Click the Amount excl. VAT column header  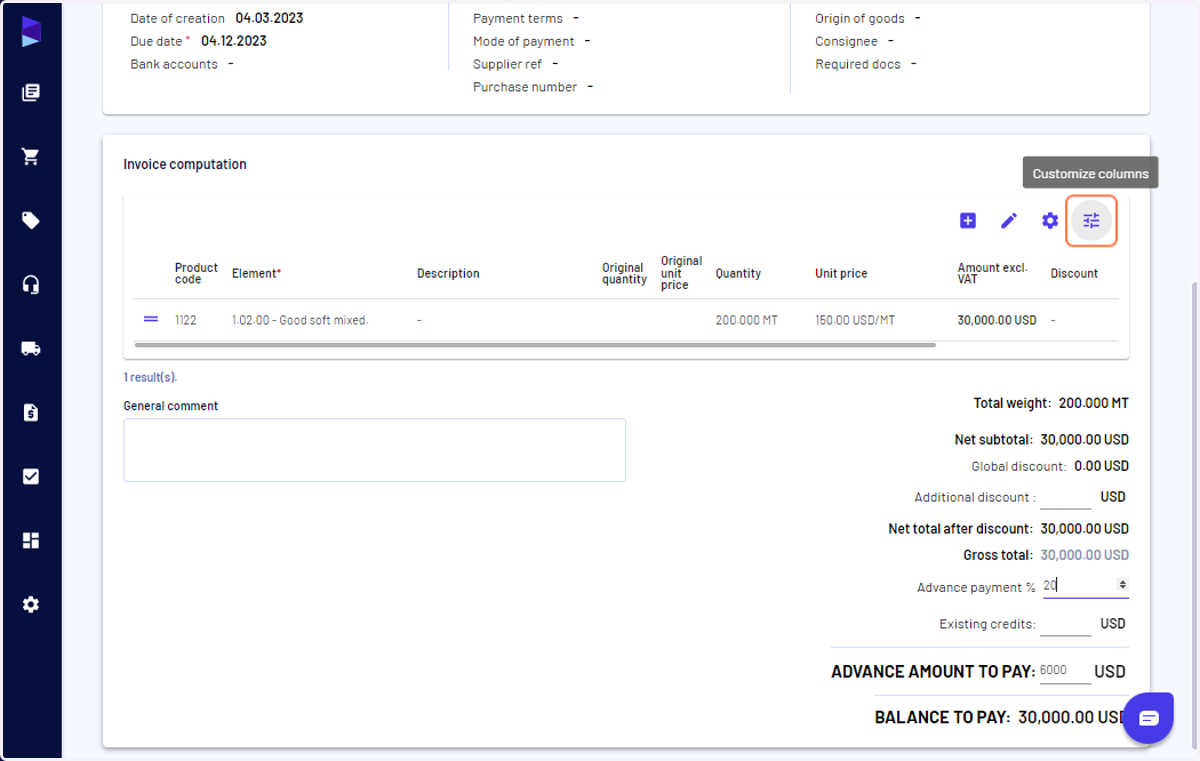point(993,273)
